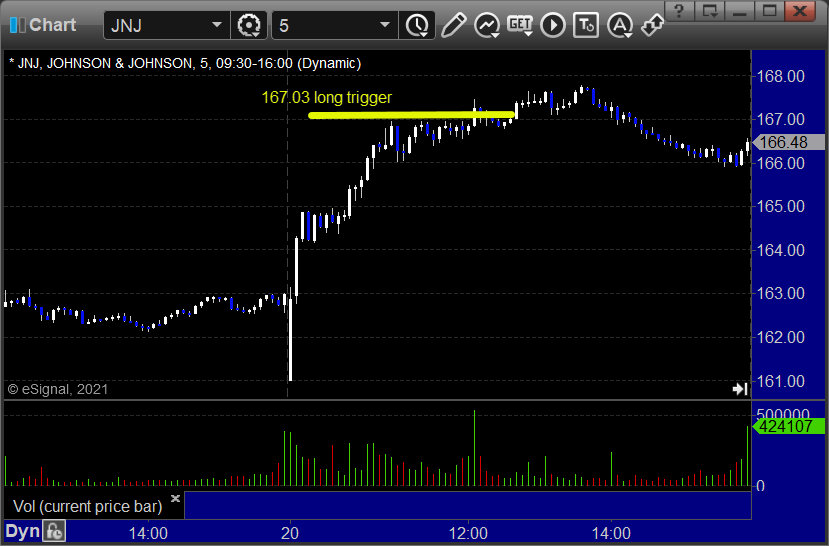This screenshot has height=546, width=829.
Task: Open the alerts 'A' circle menu
Action: click(620, 25)
